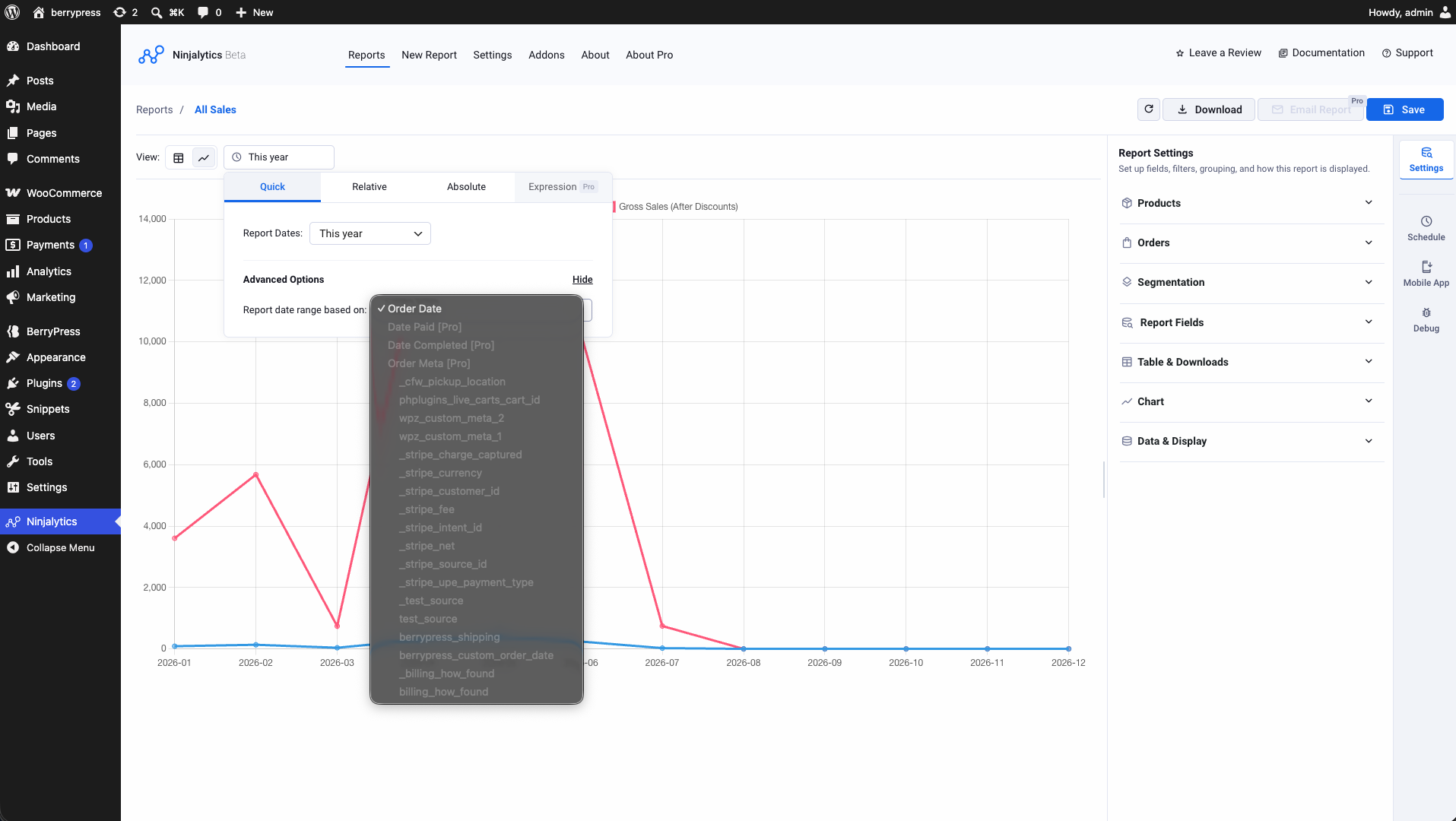Click the Download button
This screenshot has height=821, width=1456.
pos(1209,109)
